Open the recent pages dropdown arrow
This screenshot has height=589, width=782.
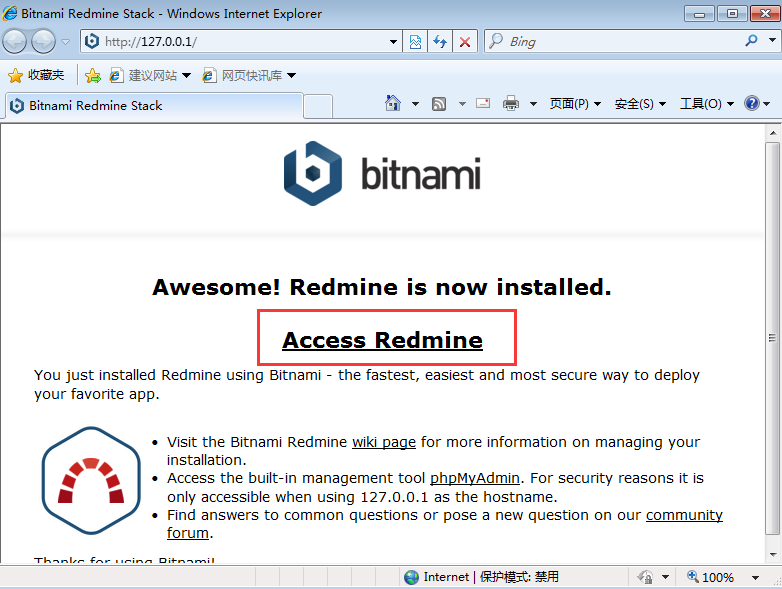pyautogui.click(x=65, y=42)
